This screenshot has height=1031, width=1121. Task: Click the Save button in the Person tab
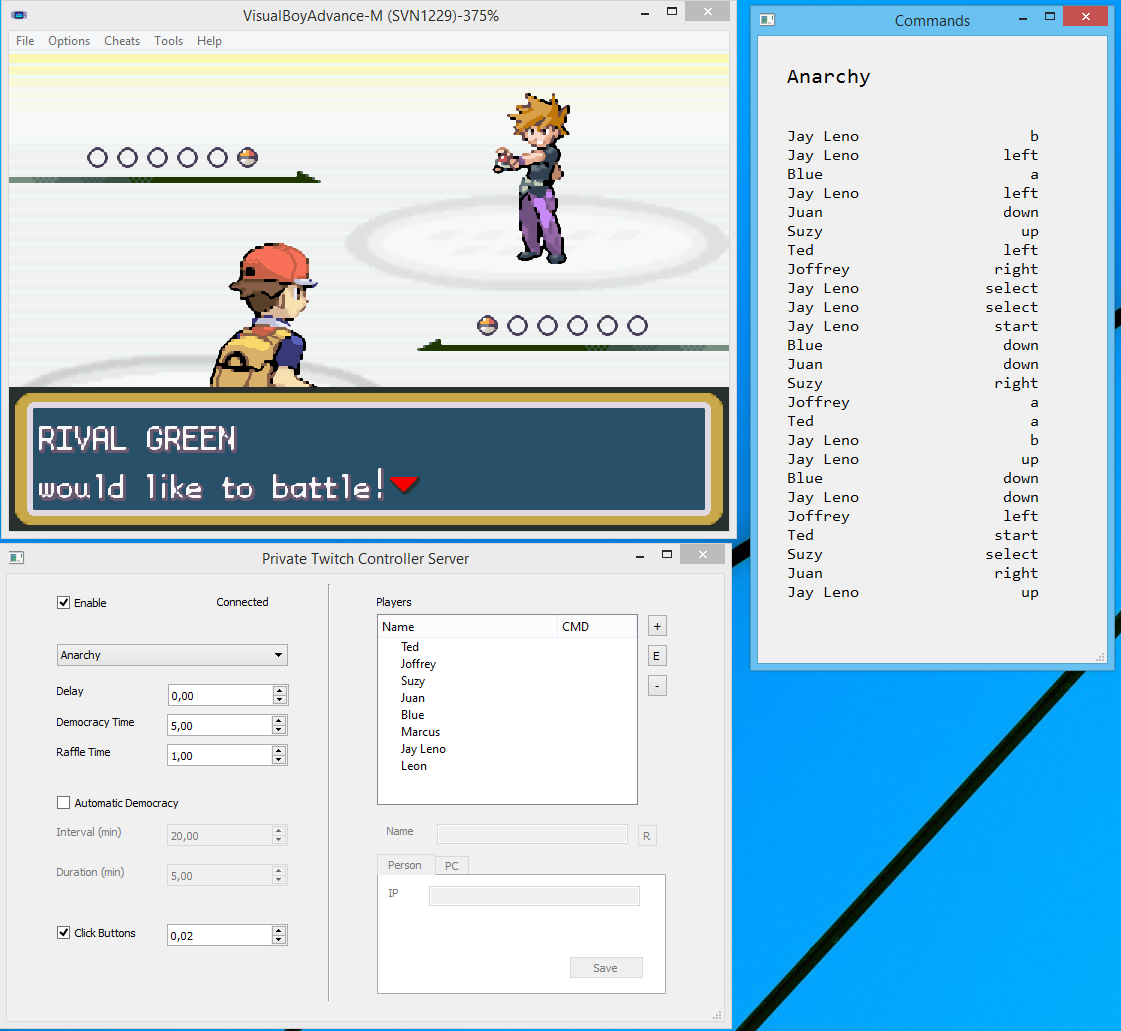coord(606,967)
